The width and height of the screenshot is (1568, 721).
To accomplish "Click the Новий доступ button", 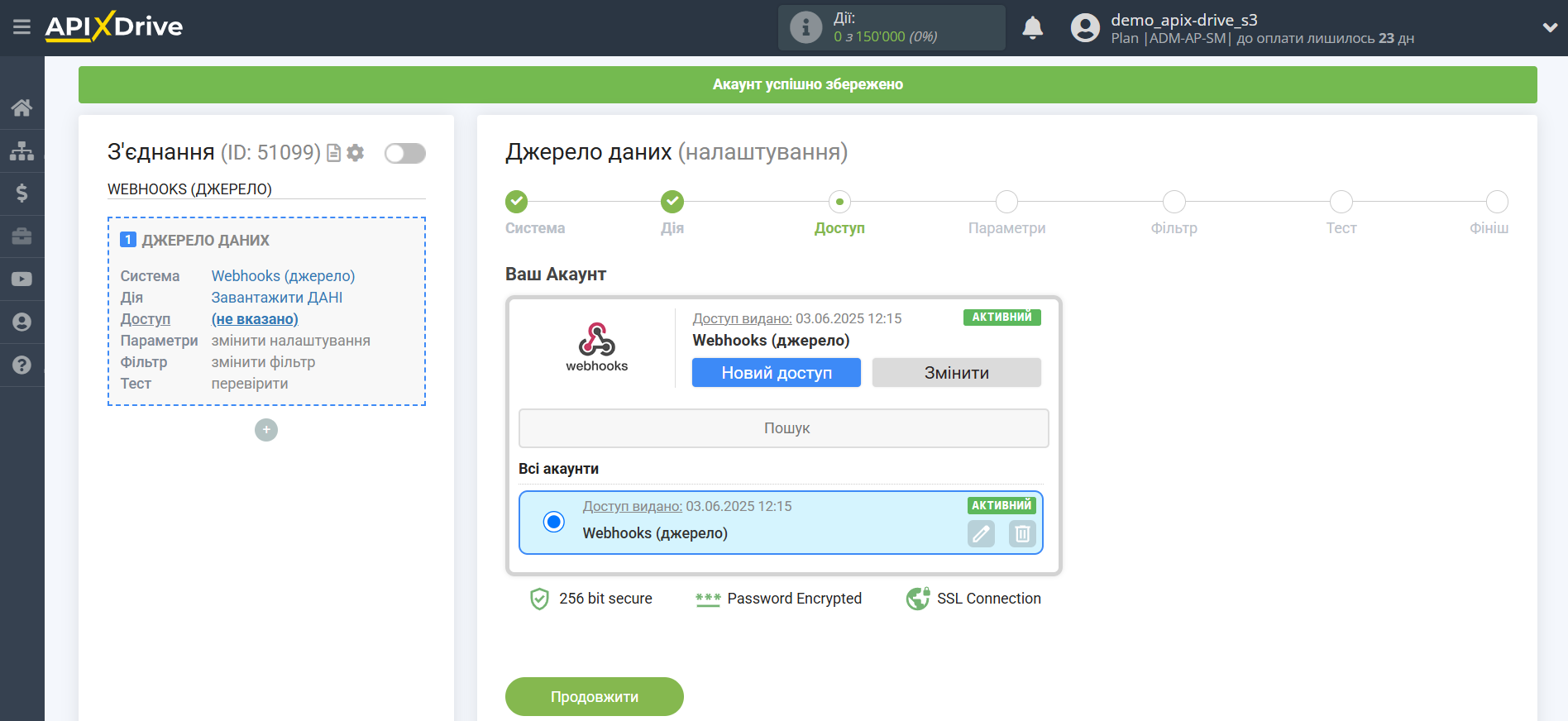I will pos(777,373).
